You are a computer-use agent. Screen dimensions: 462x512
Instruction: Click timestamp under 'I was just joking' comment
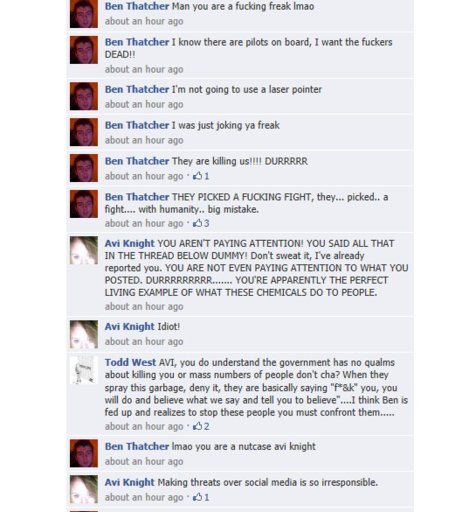(144, 140)
